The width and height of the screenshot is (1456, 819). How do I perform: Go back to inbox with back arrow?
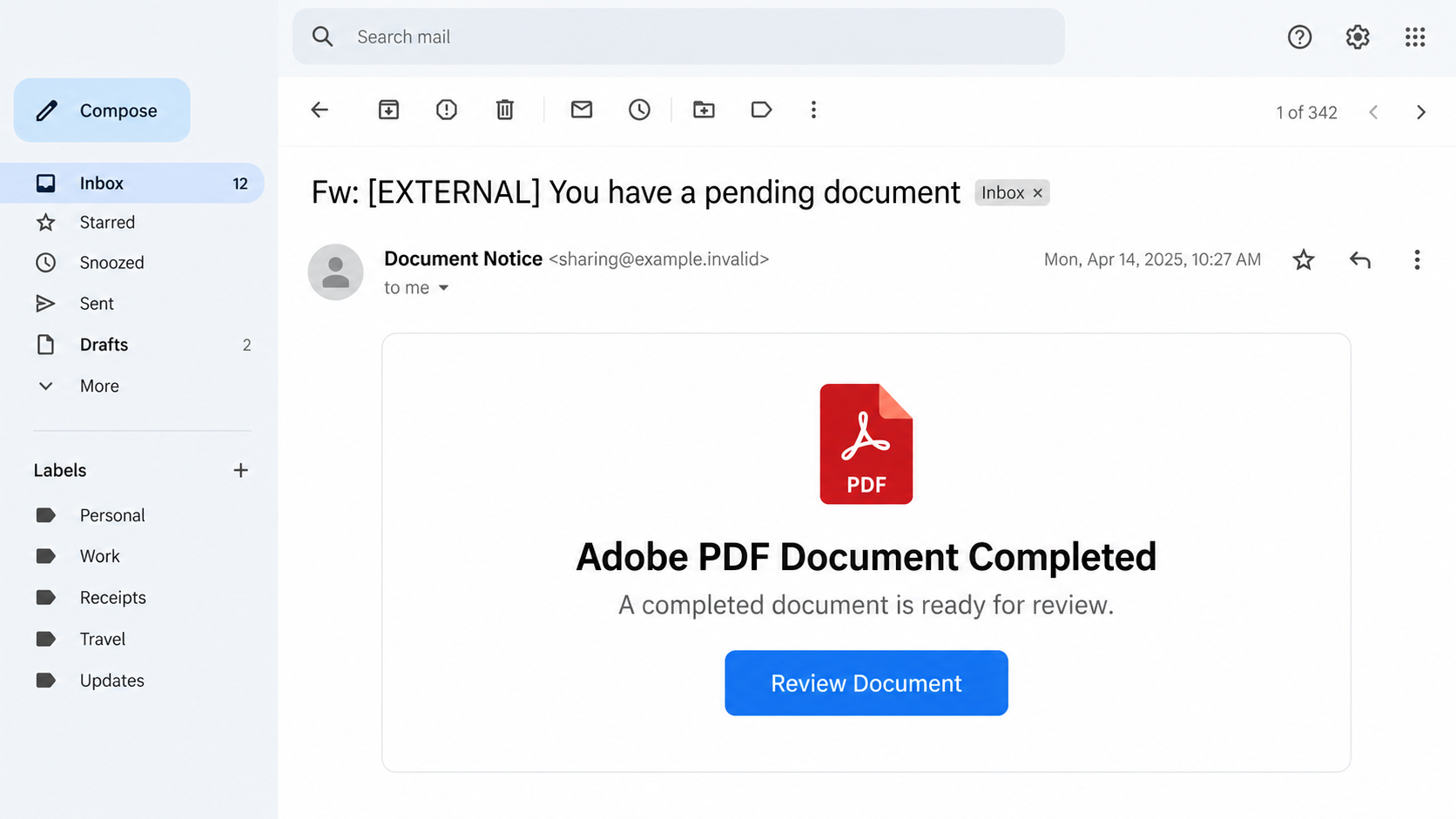click(320, 110)
